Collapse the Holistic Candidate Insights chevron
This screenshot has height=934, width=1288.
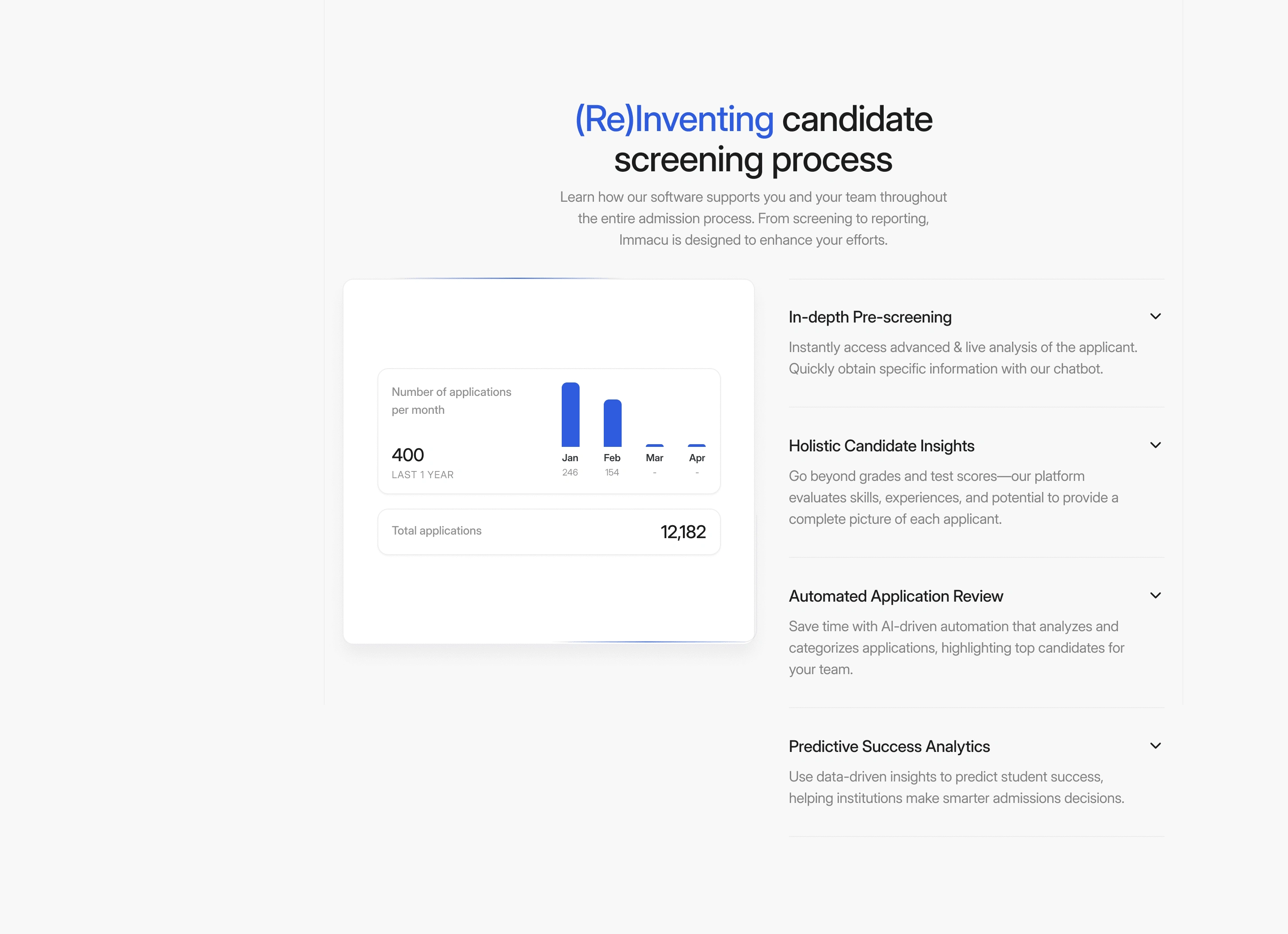click(x=1155, y=446)
